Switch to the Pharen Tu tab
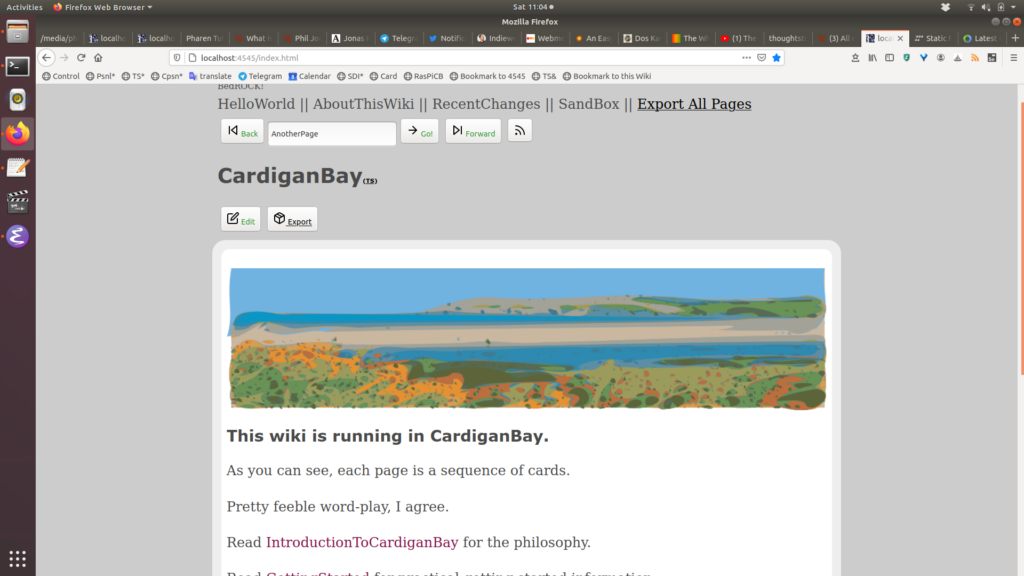1024x576 pixels. point(204,38)
